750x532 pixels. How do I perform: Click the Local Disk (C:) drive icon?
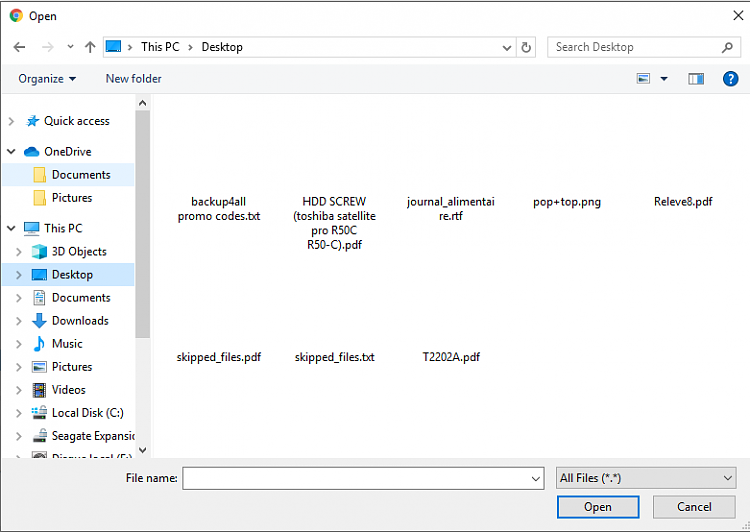click(39, 412)
